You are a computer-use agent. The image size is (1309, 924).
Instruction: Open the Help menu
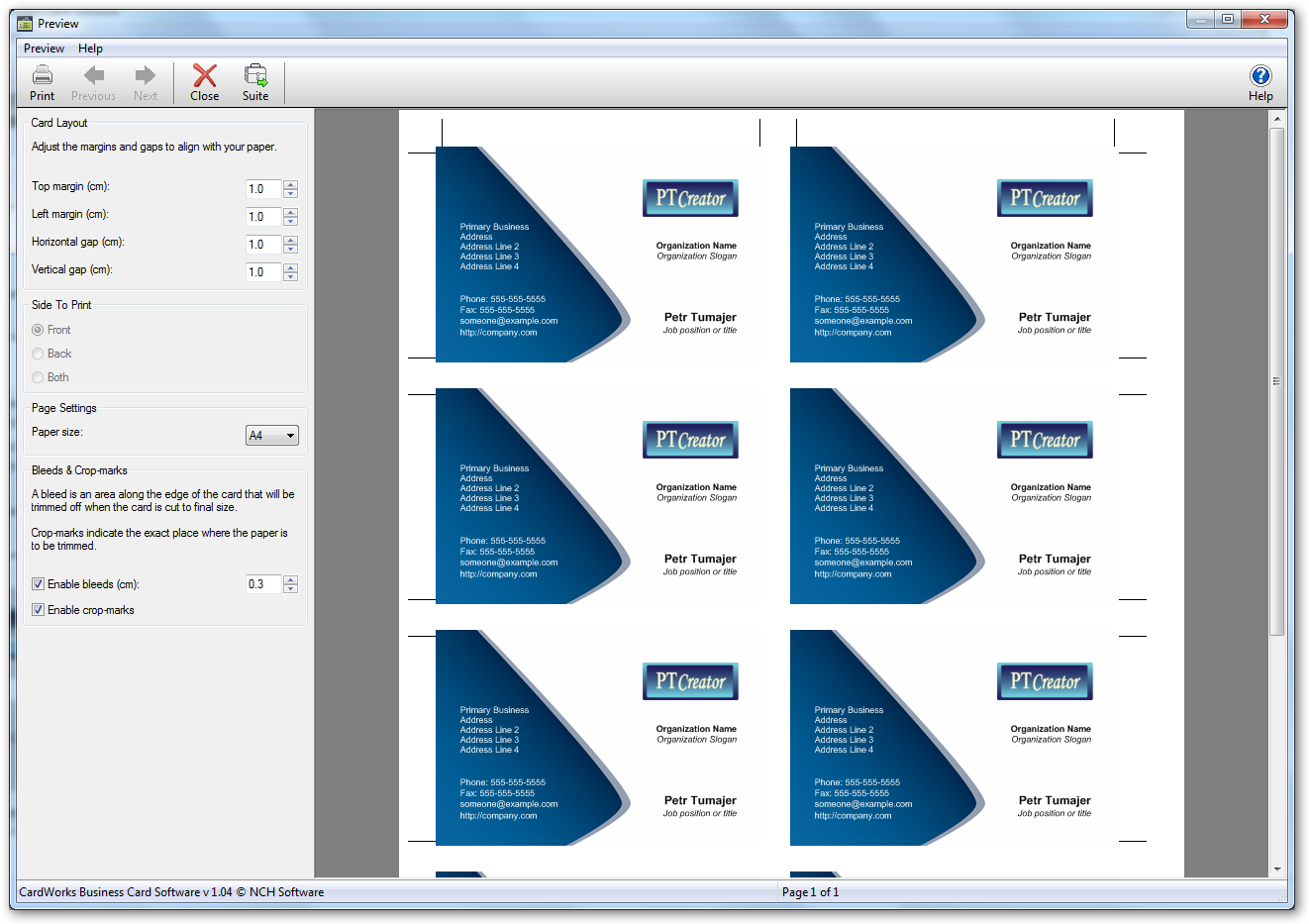[x=90, y=49]
